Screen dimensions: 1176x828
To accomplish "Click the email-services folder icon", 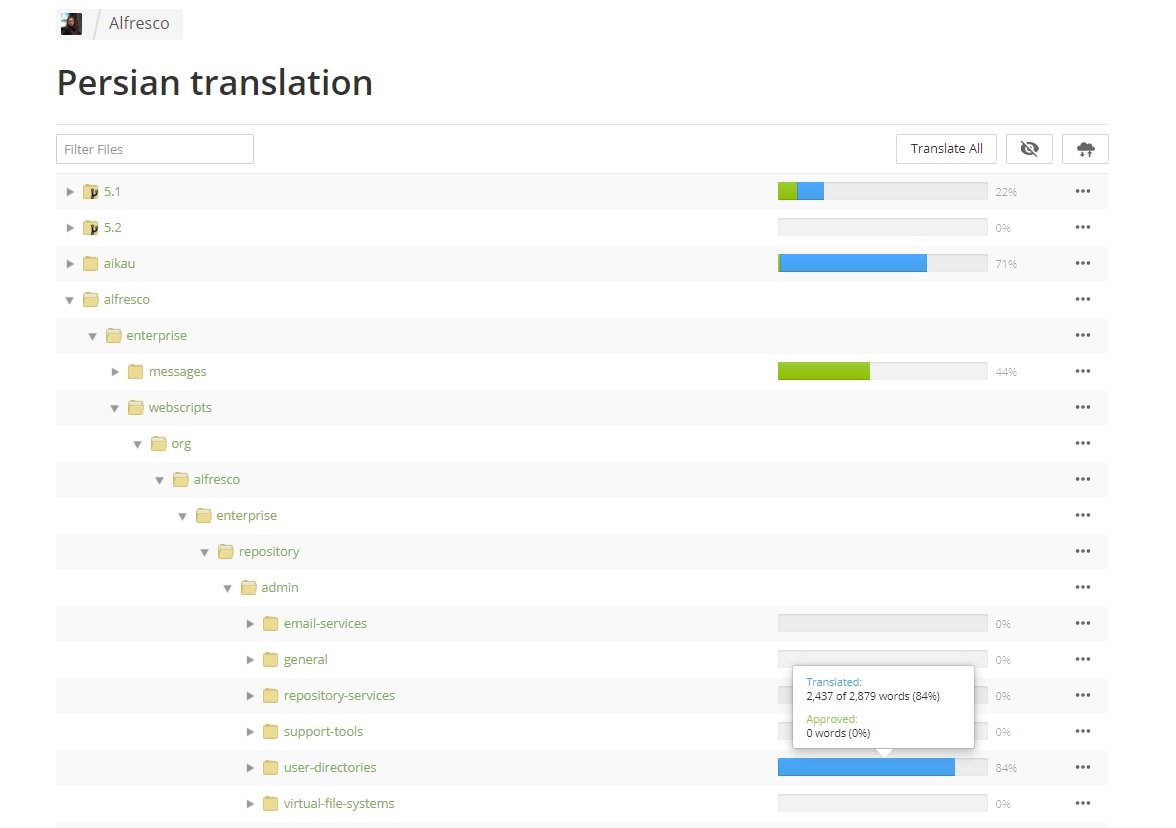I will (x=270, y=624).
